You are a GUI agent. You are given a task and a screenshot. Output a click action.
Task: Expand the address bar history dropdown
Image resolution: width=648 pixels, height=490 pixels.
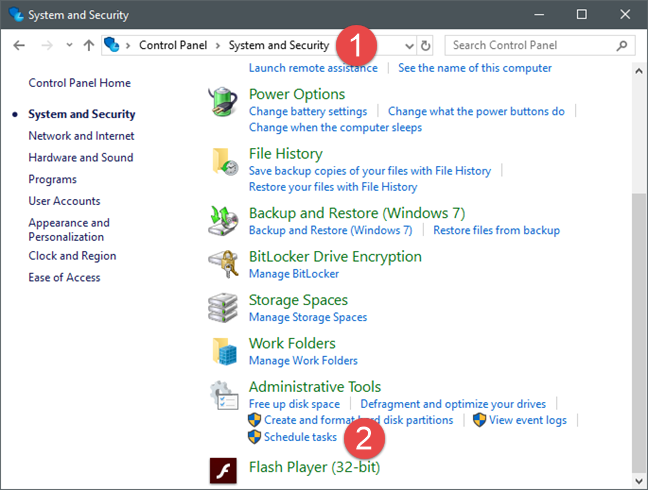(409, 45)
